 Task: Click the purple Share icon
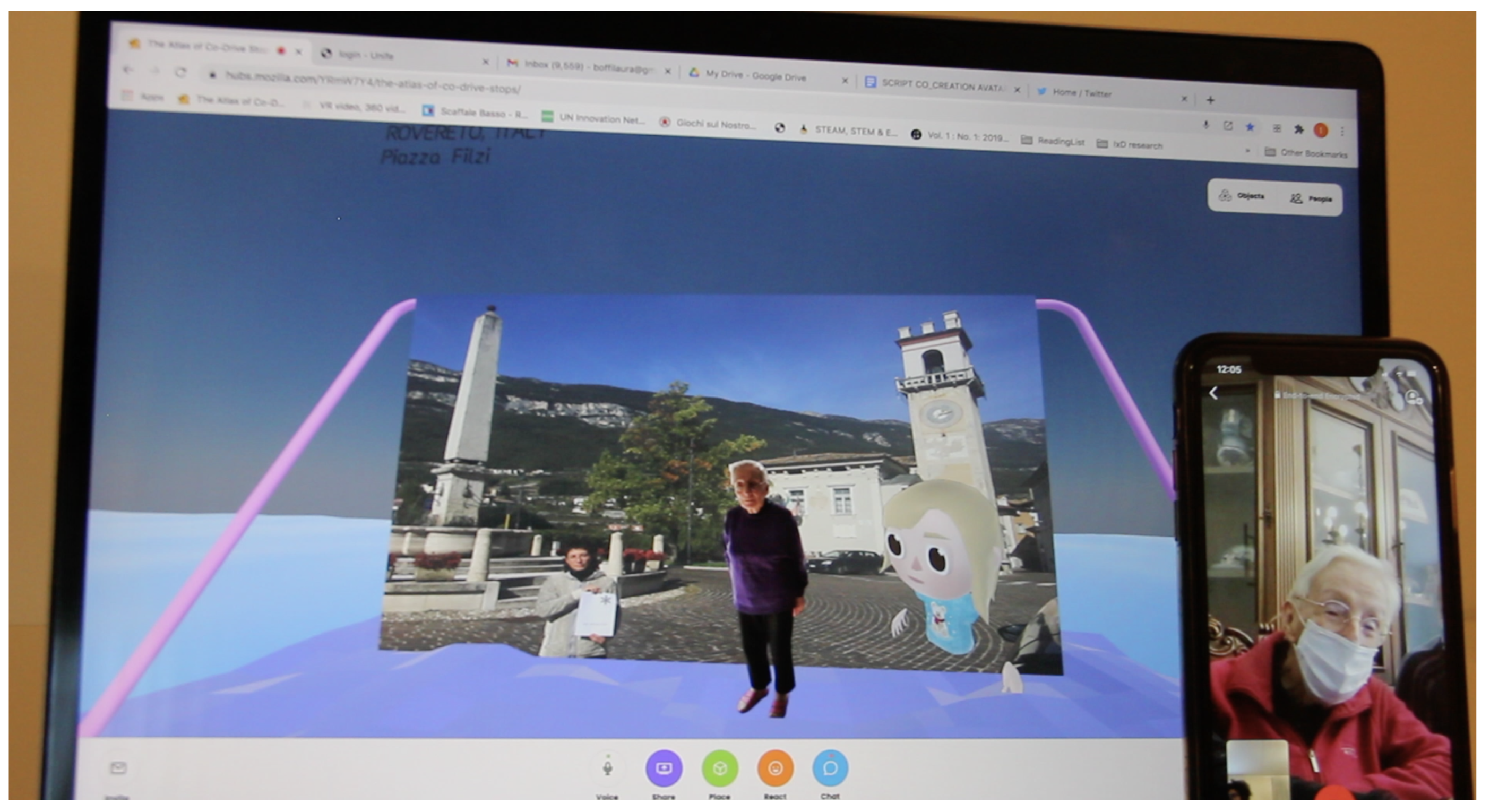point(664,768)
